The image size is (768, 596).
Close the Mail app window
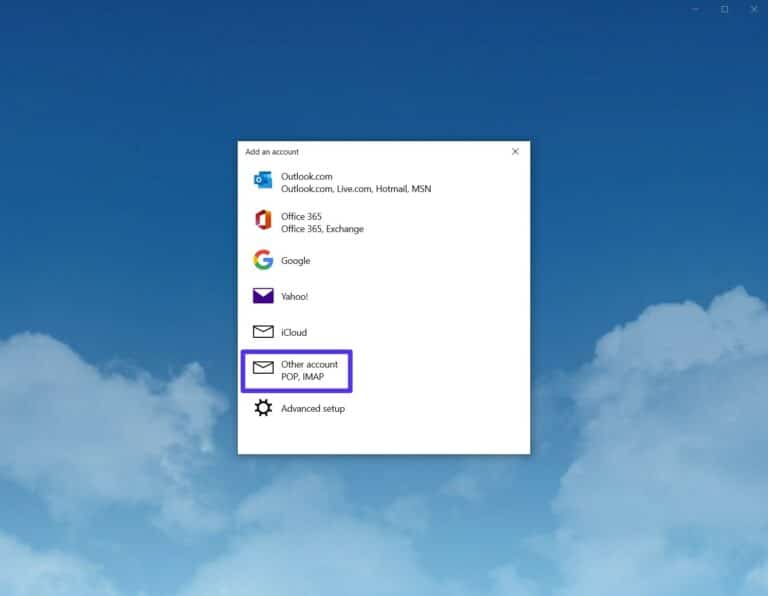754,9
